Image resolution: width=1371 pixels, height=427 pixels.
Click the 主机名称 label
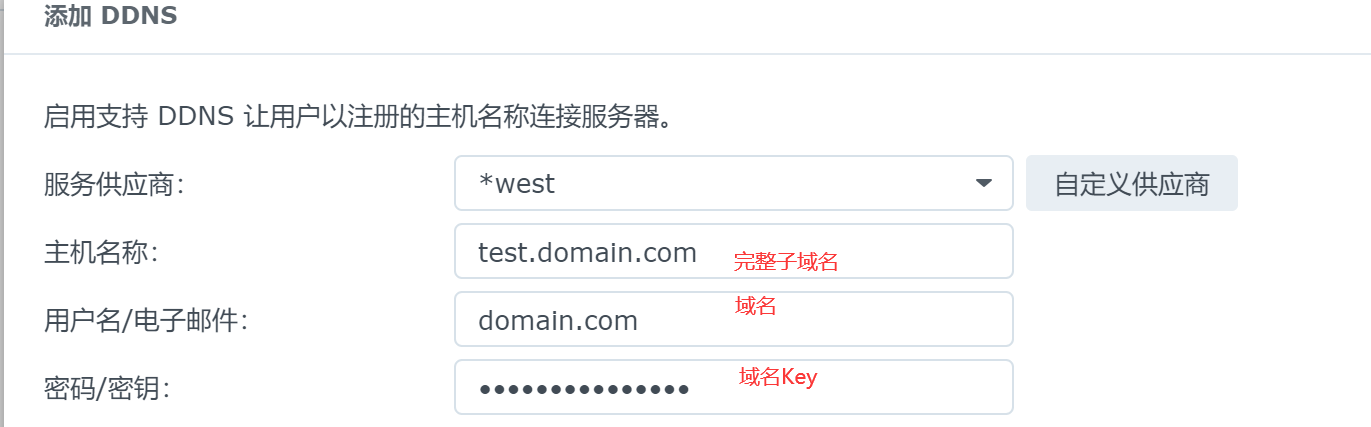coord(100,253)
